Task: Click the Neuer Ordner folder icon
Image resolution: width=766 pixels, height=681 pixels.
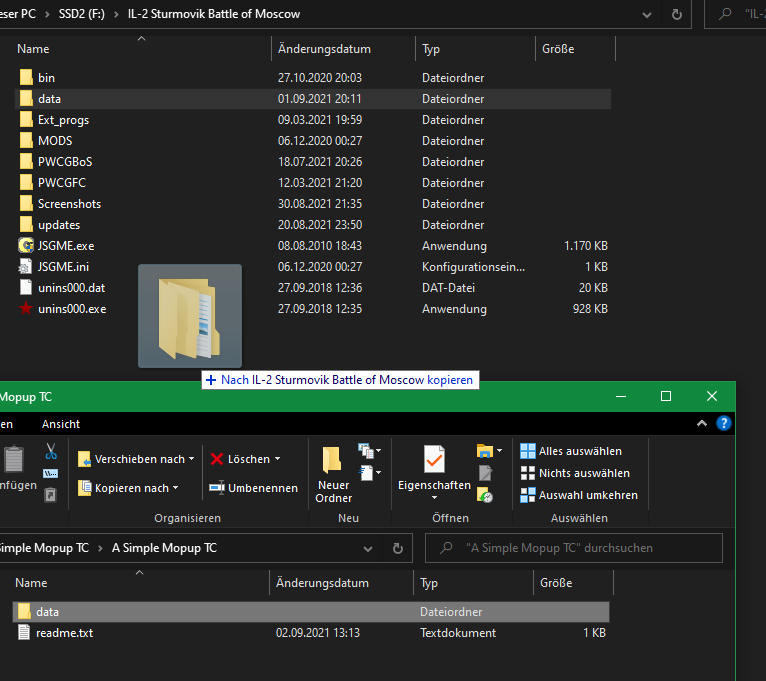Action: (x=332, y=459)
